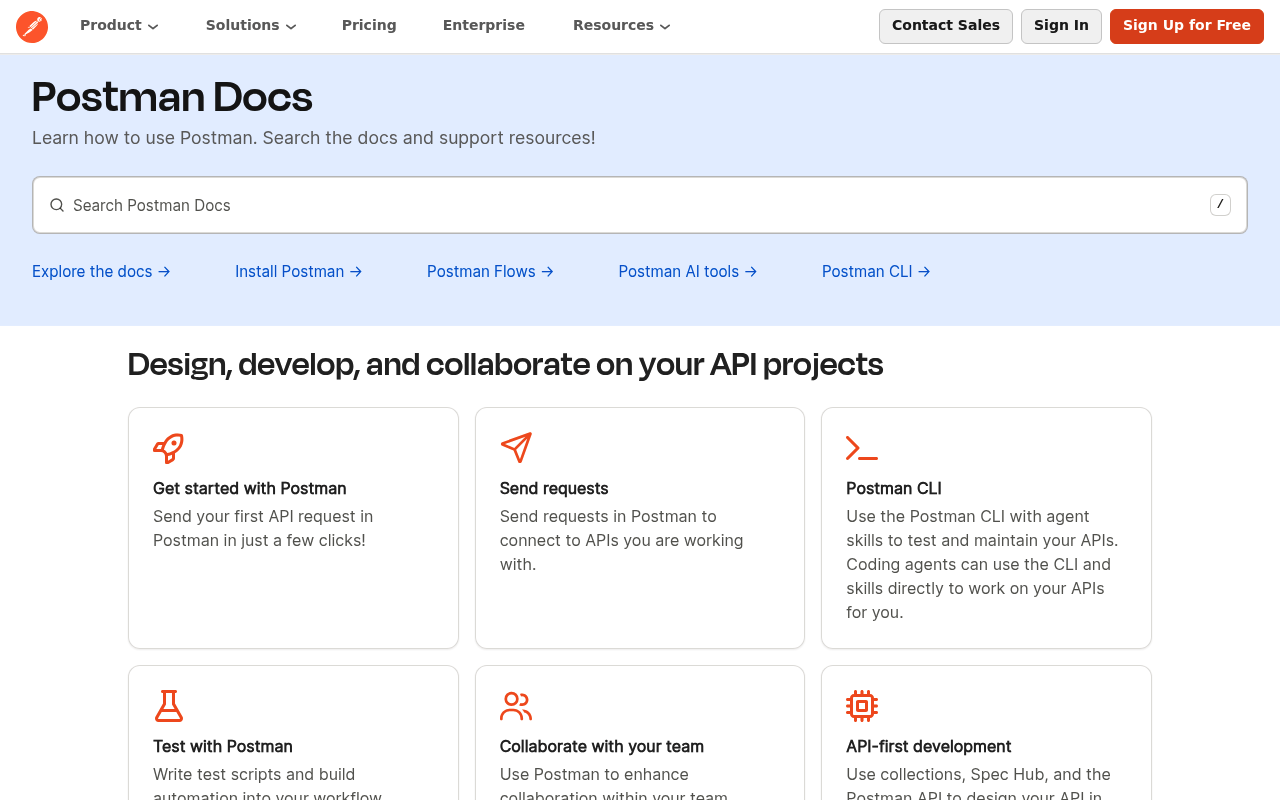Image resolution: width=1280 pixels, height=800 pixels.
Task: Open the Postman CLI card title
Action: pos(894,488)
